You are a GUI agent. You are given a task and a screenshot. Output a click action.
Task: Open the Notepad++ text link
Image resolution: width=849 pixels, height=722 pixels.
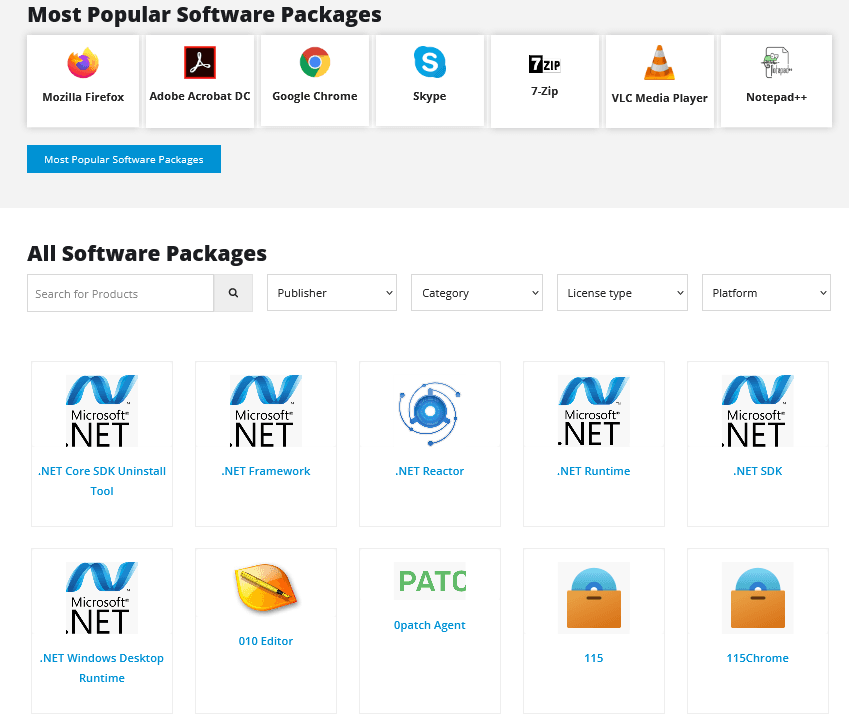click(776, 97)
